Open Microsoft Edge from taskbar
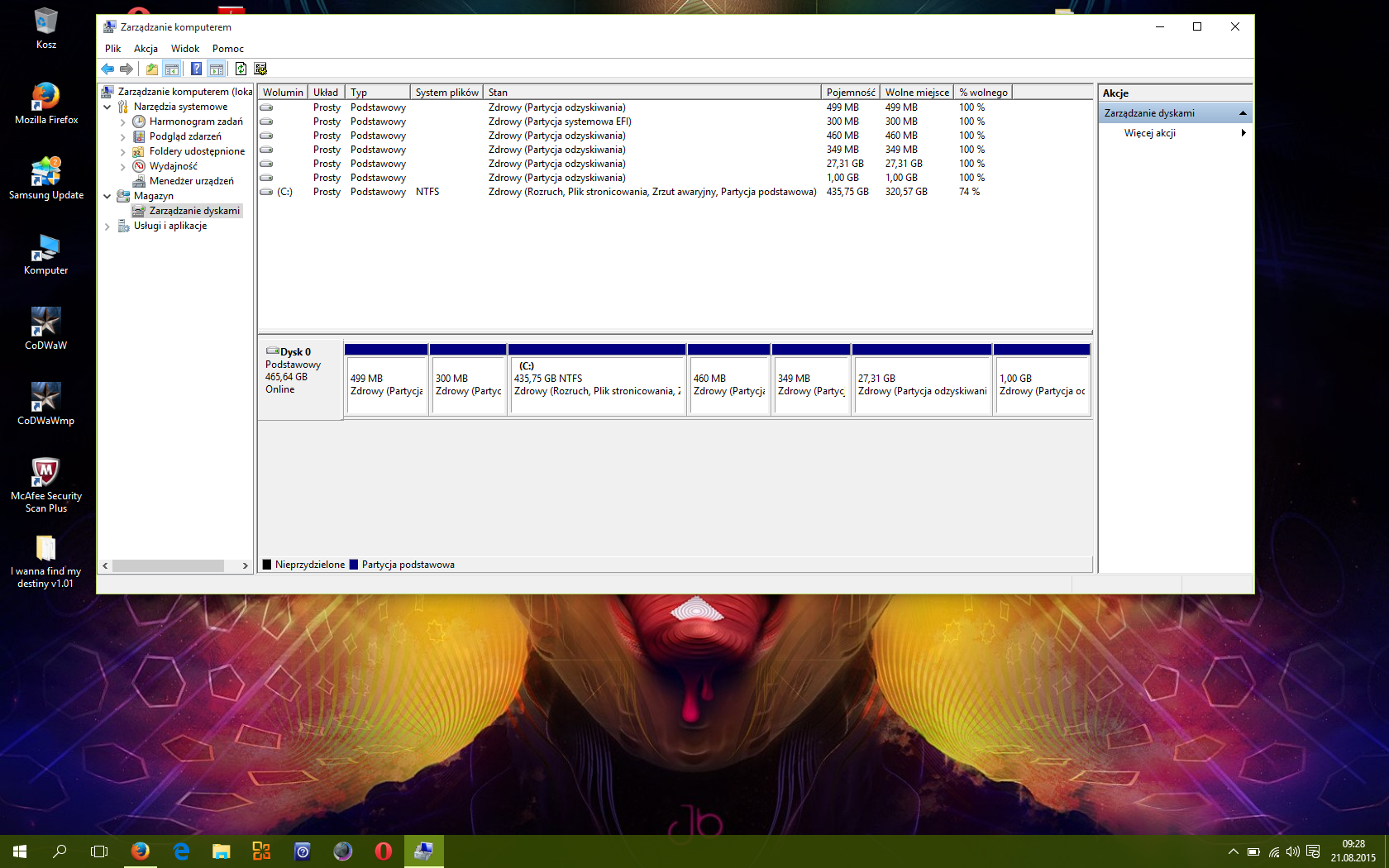 click(181, 851)
